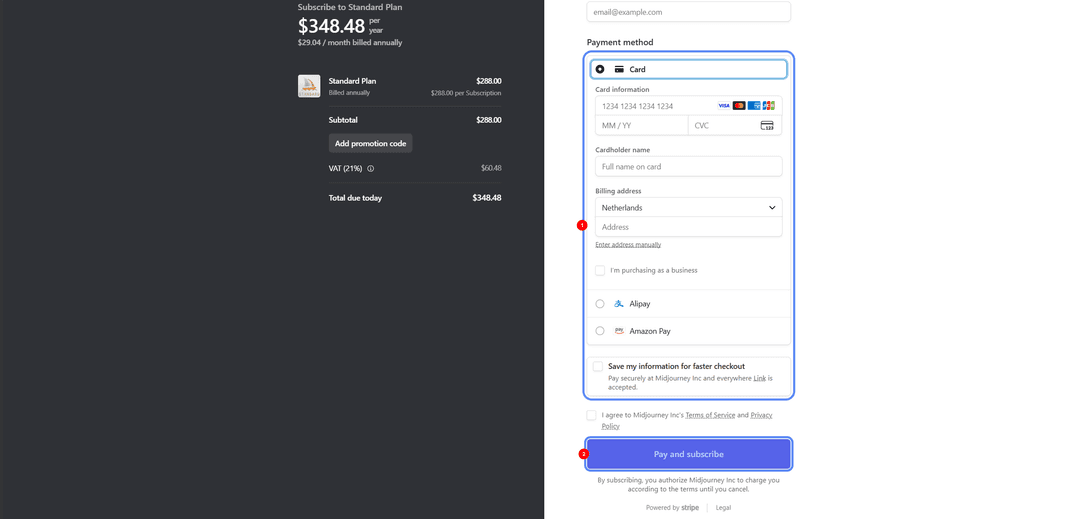Screen dimensions: 1080x519
Task: Focus the Full name on card field
Action: click(x=689, y=167)
